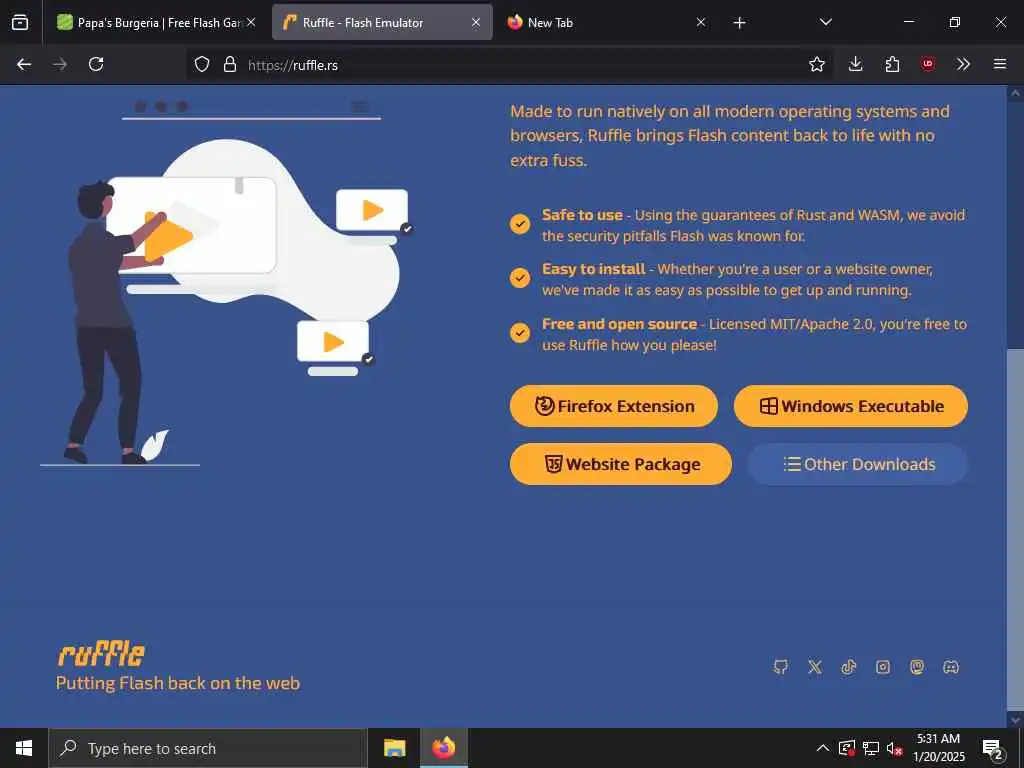Get the Website Package
This screenshot has width=1024, height=768.
[x=620, y=464]
